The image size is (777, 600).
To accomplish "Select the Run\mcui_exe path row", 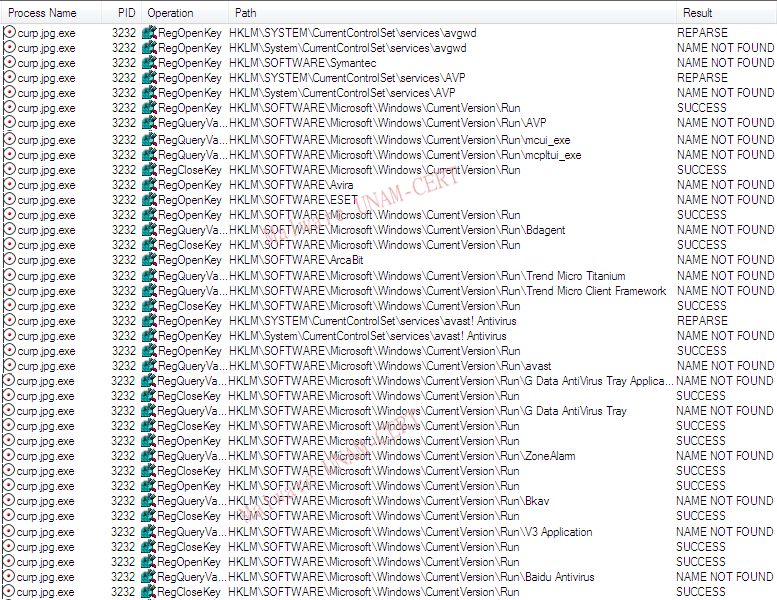I will click(x=399, y=140).
